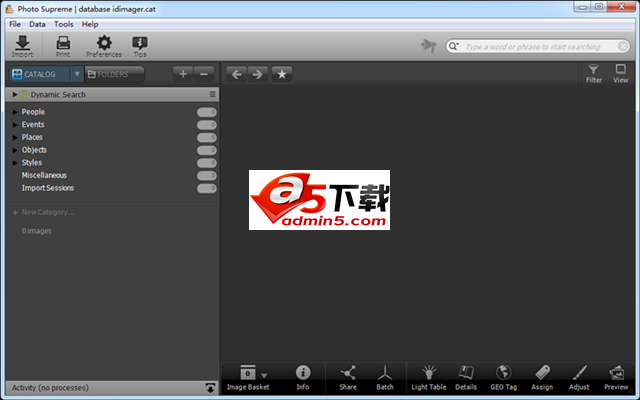Open the Light Table
Screen dimensions: 640x400
429,378
